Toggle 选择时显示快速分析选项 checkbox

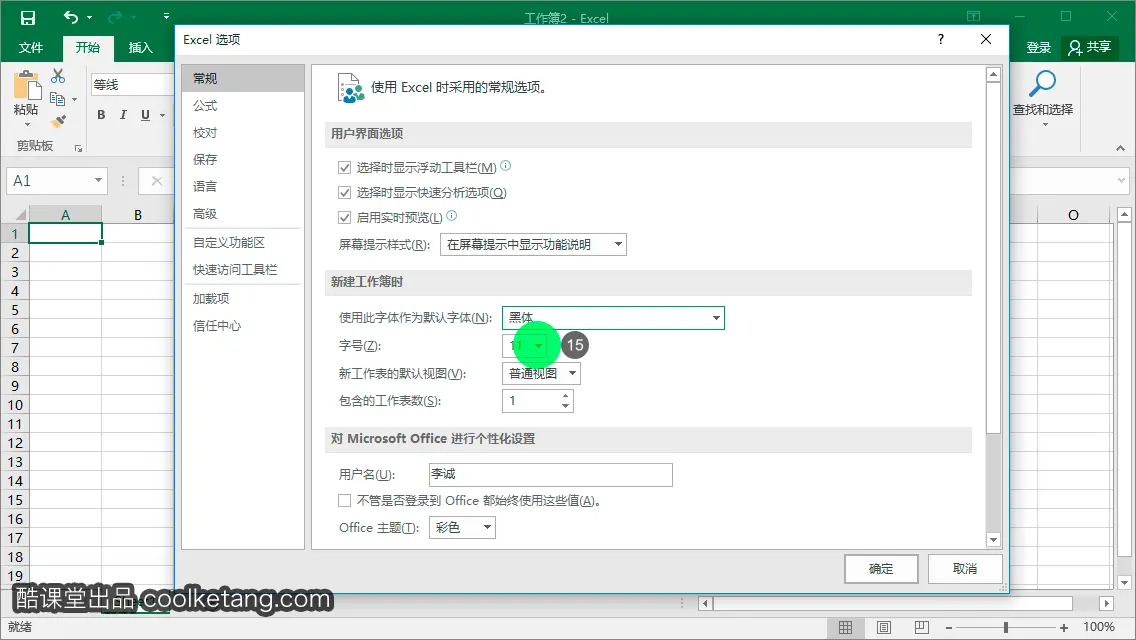pos(345,193)
